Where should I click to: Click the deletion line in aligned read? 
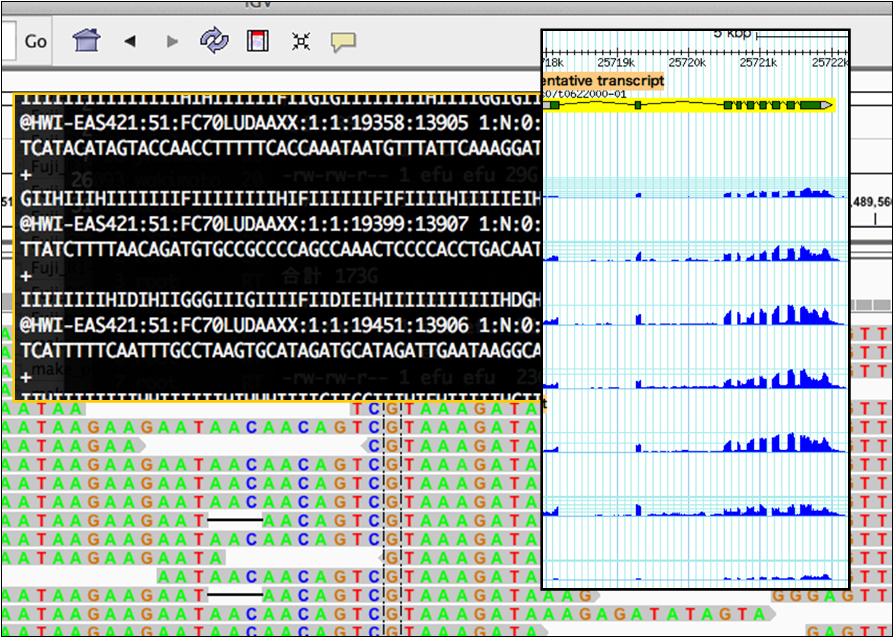[235, 520]
